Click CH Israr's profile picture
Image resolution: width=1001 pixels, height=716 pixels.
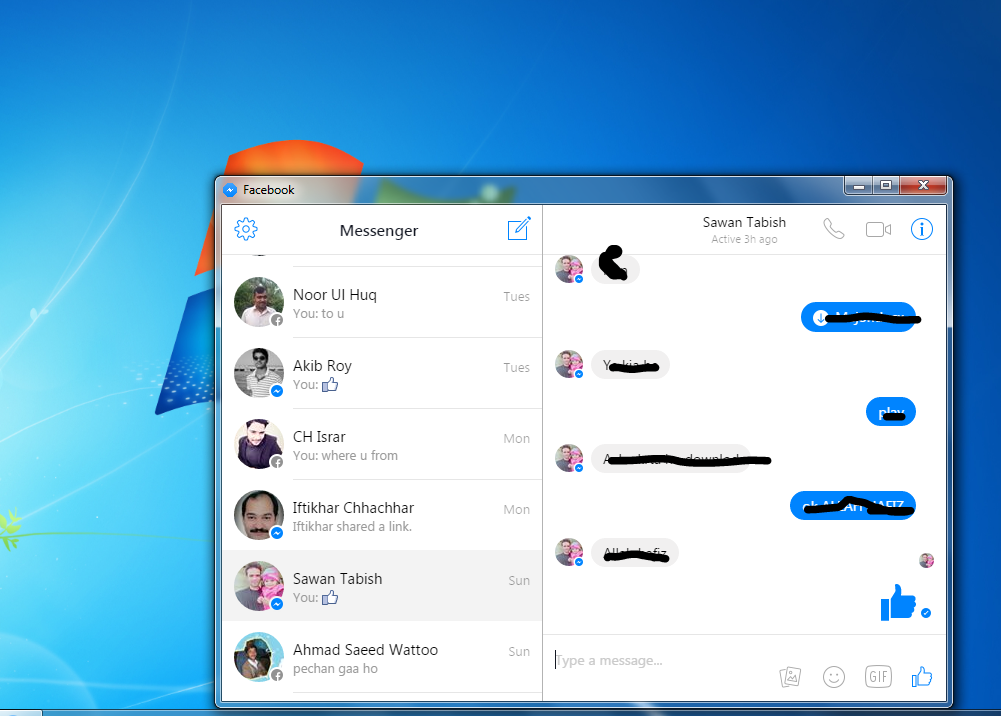259,444
